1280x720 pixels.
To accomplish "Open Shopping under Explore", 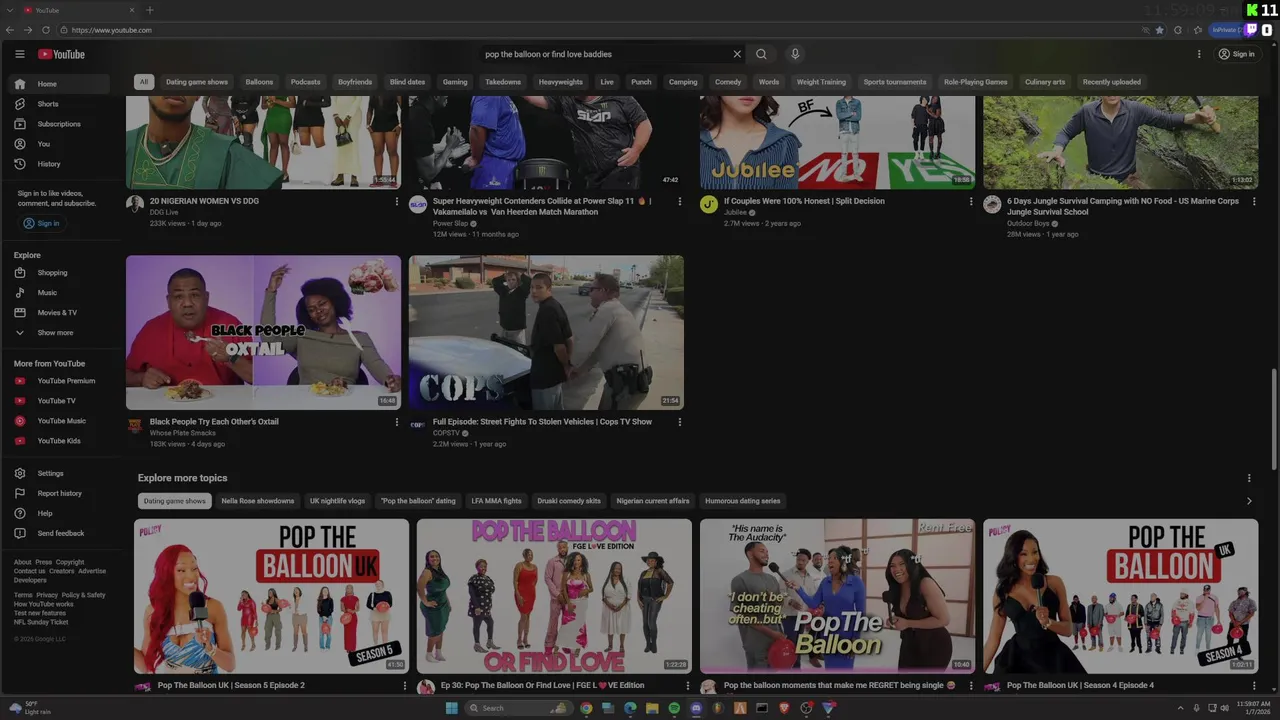I will click(x=61, y=273).
